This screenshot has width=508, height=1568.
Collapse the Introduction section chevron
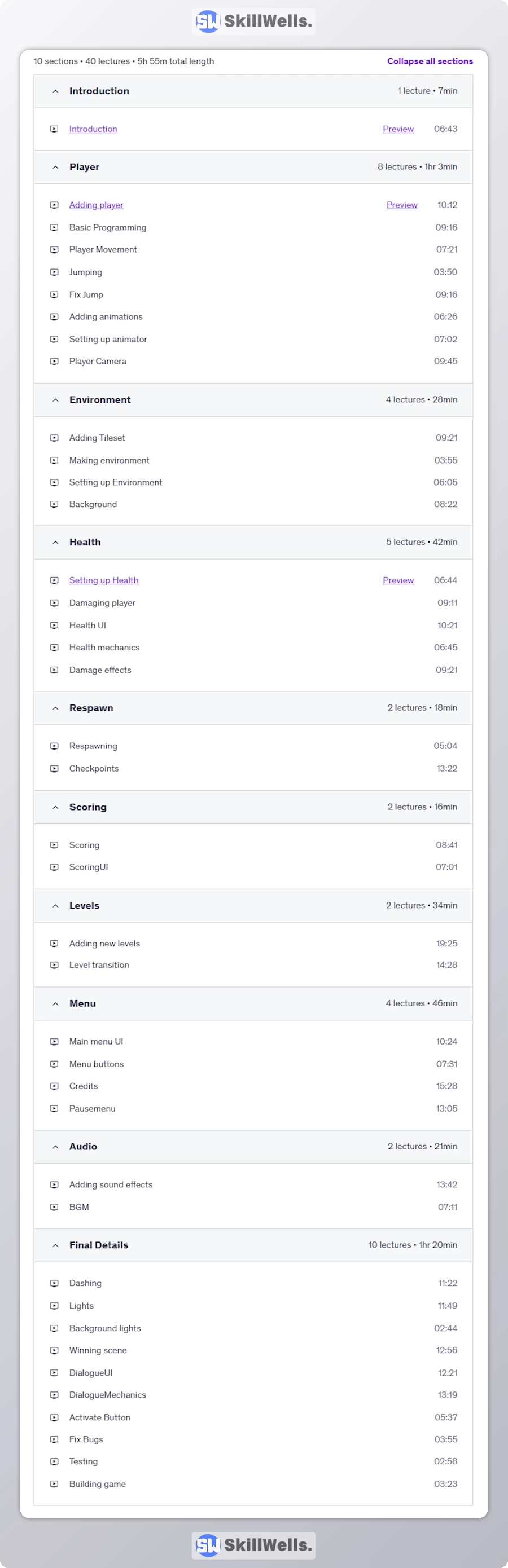coord(55,91)
